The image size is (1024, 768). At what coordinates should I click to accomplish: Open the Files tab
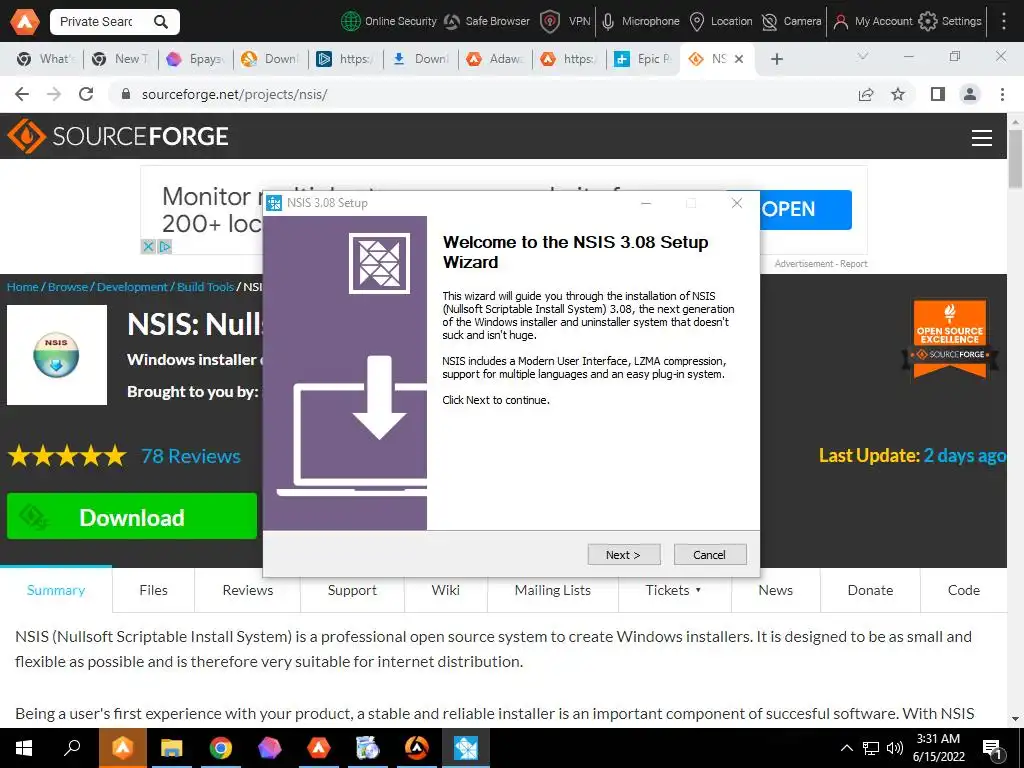click(153, 590)
